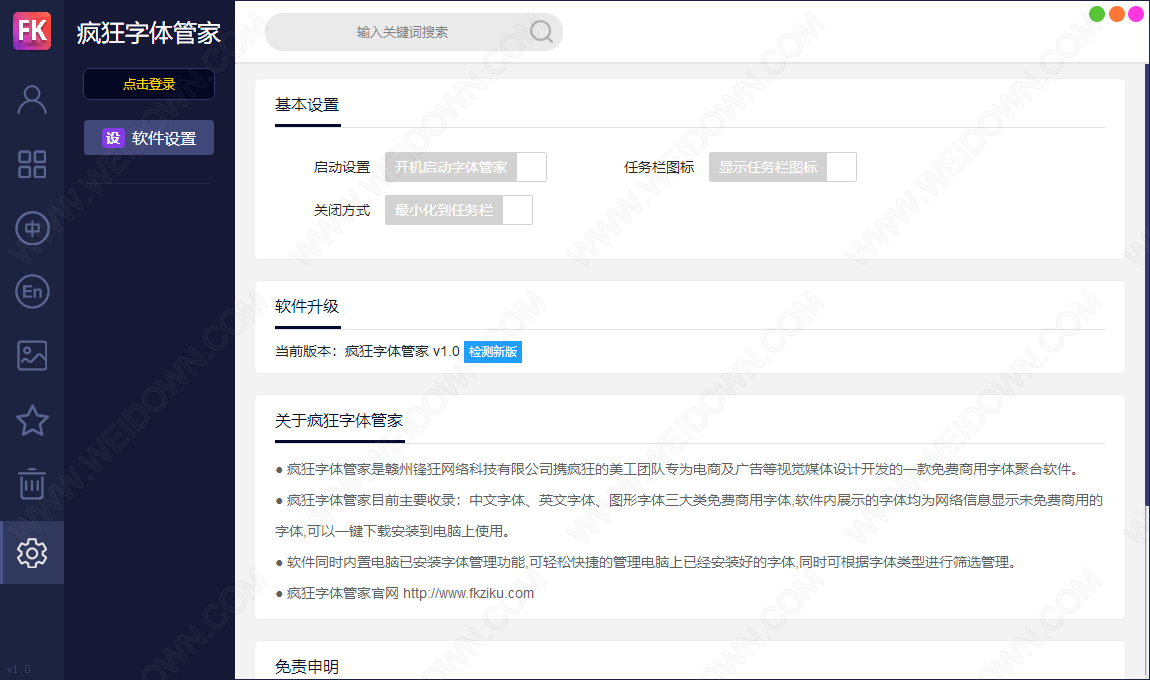Open the http://www.fkziku.com link
1150x680 pixels.
(469, 593)
